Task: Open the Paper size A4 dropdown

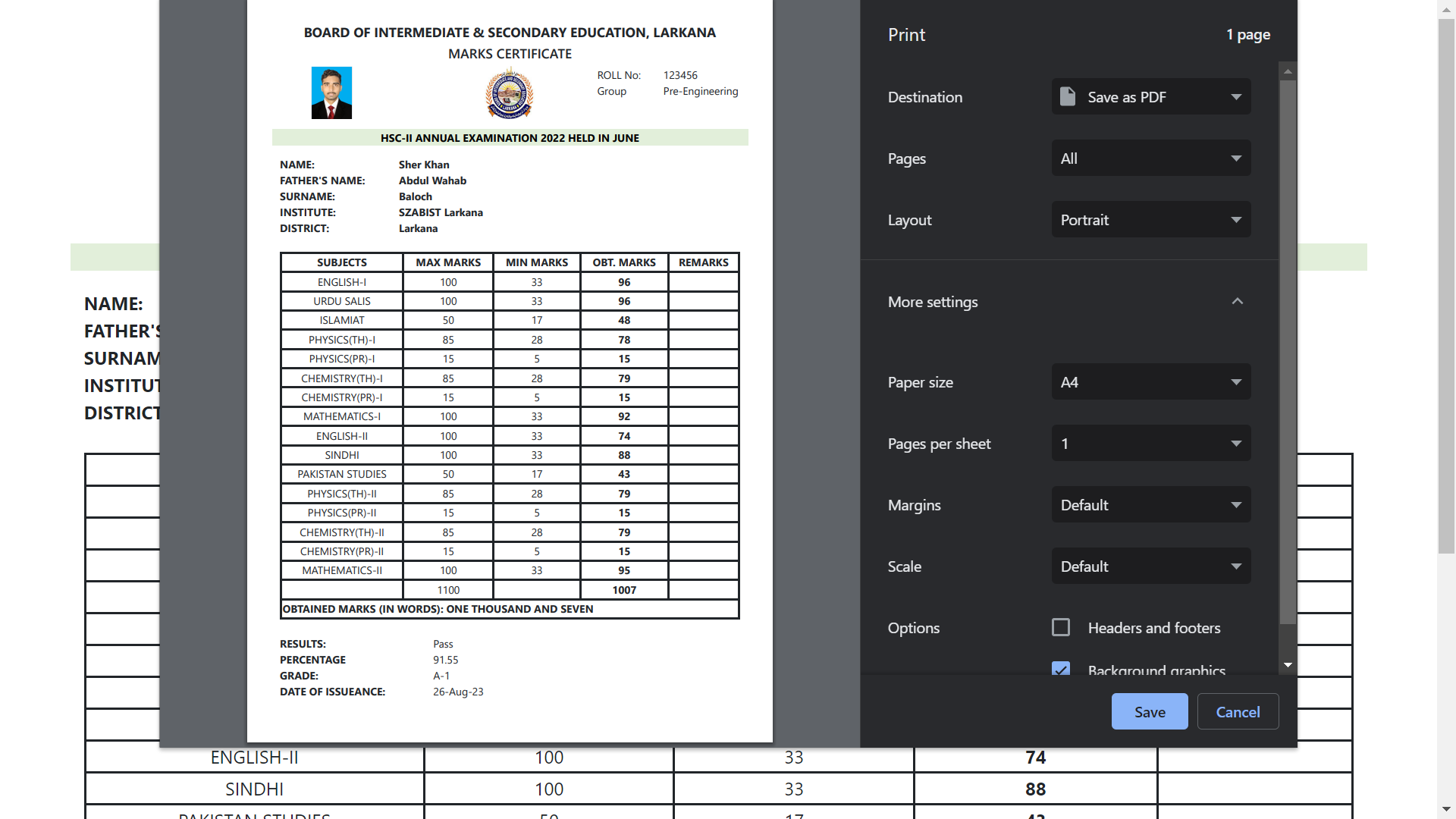Action: click(1150, 382)
